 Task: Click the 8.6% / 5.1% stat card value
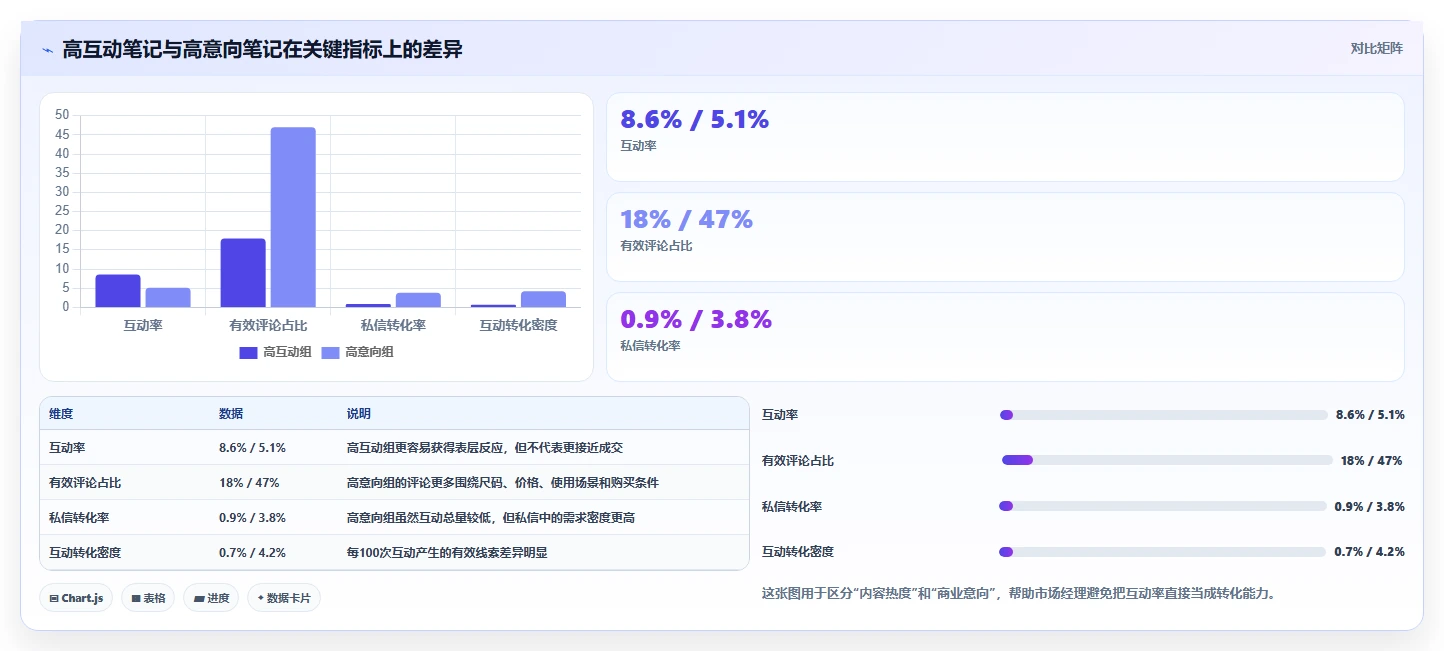[695, 120]
